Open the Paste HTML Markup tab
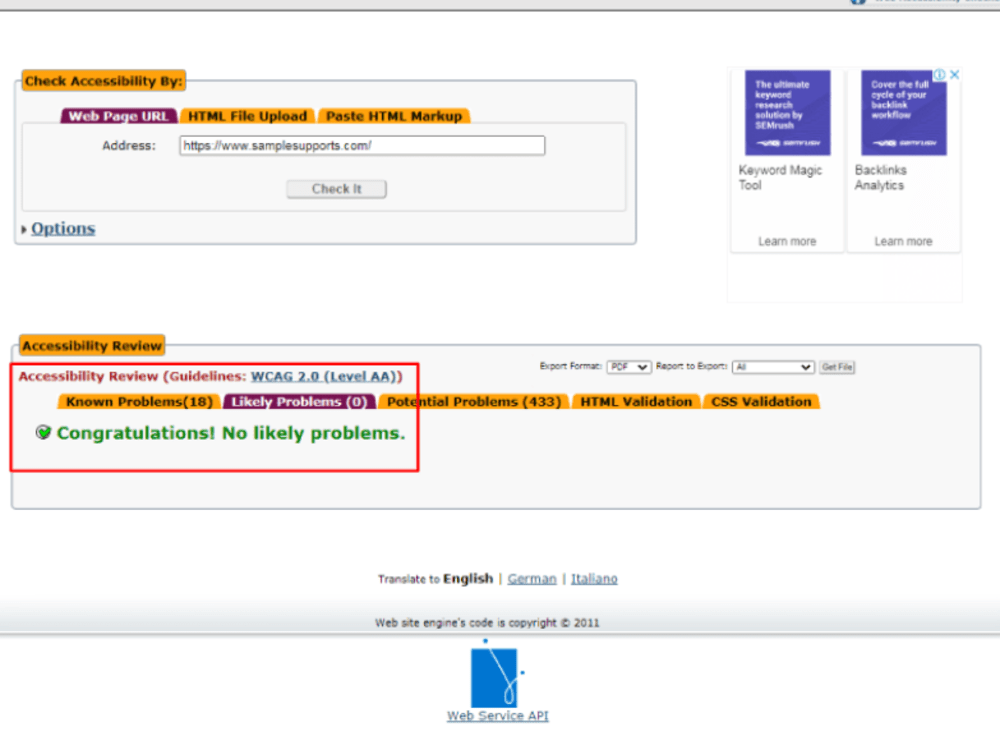This screenshot has width=1000, height=750. [394, 116]
